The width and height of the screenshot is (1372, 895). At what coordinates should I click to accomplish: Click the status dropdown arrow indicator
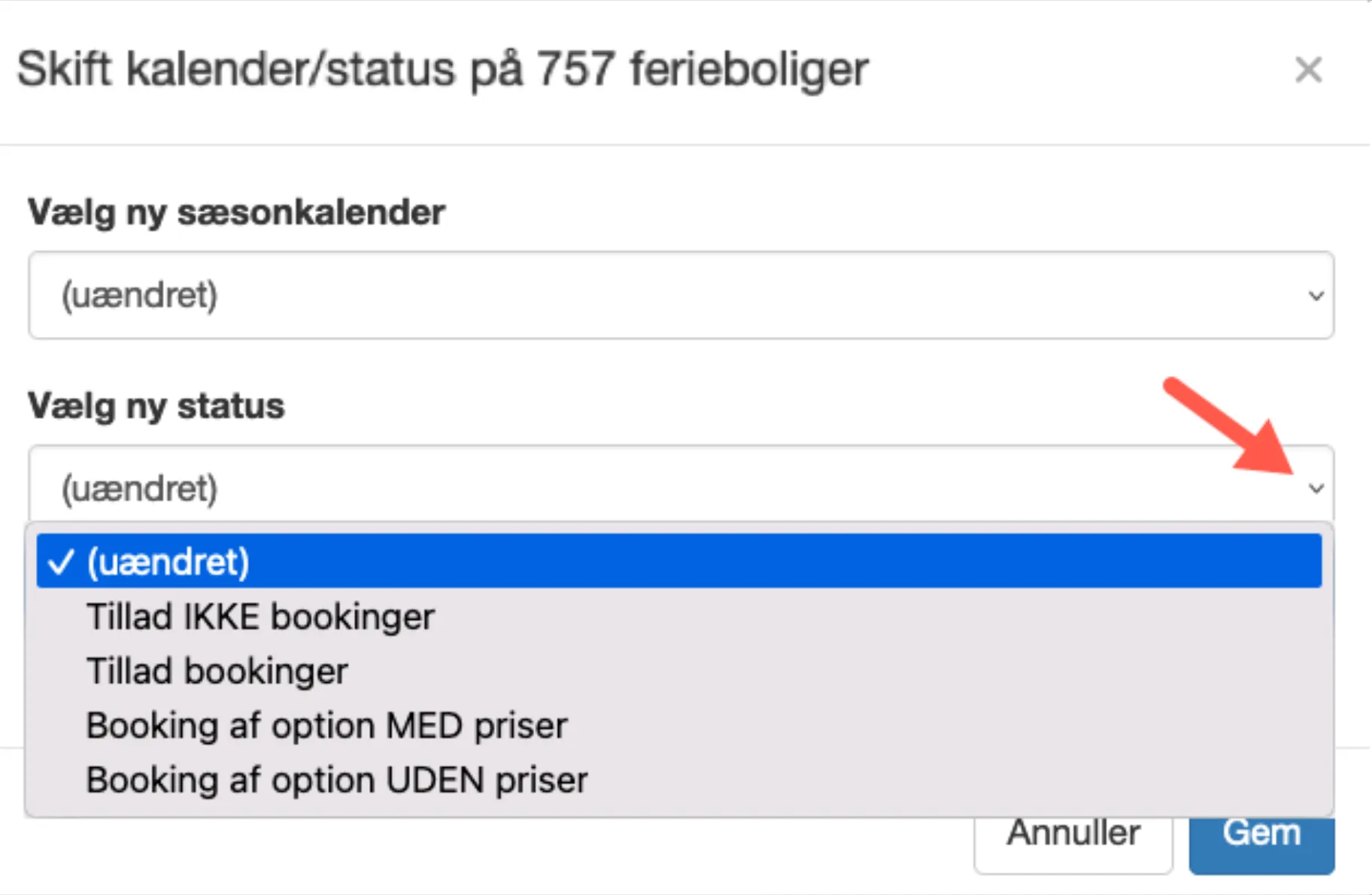(1315, 488)
